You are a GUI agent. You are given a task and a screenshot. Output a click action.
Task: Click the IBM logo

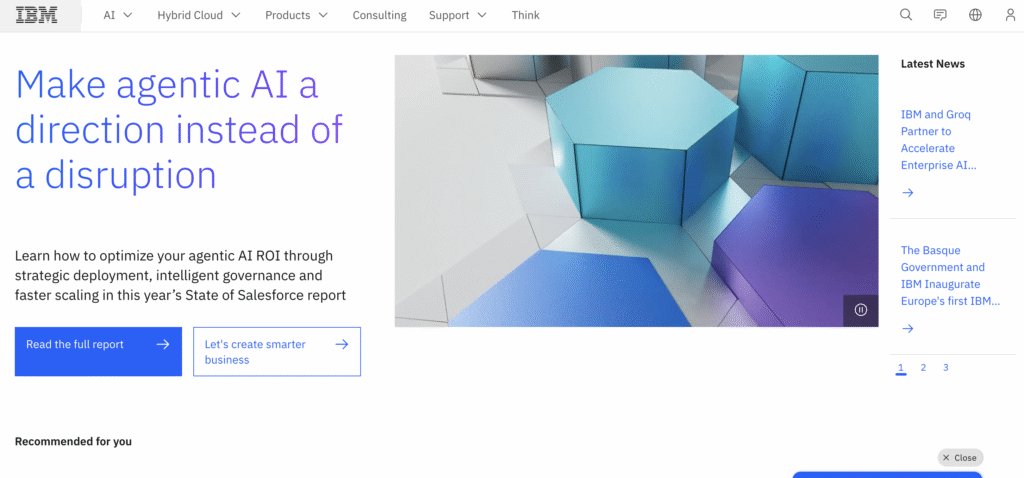37,15
